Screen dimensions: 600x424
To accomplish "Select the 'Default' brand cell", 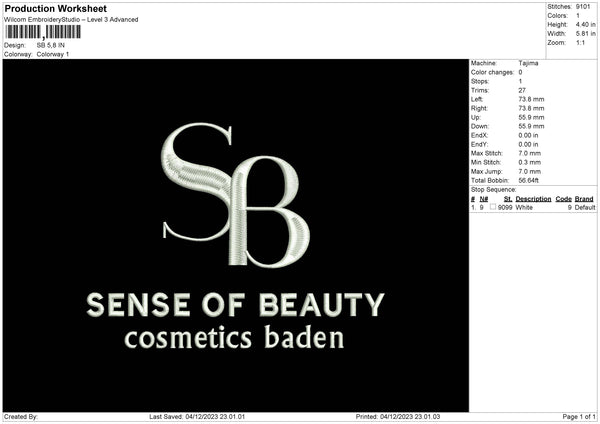I will [585, 207].
